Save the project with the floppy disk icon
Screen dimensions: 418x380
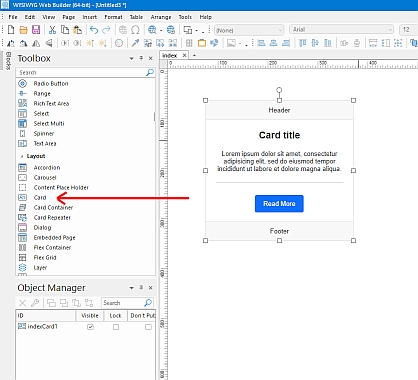[x=36, y=30]
